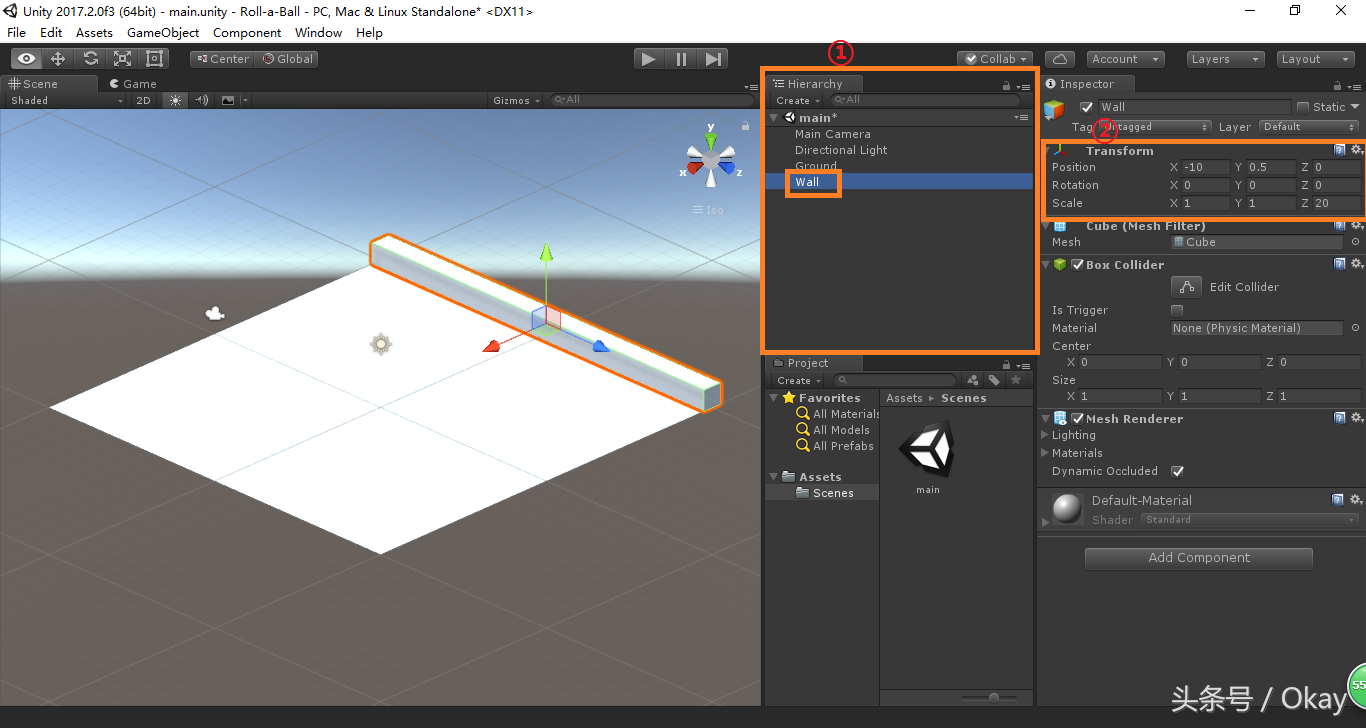The image size is (1366, 728).
Task: Open the Collab dropdown
Action: click(x=995, y=59)
